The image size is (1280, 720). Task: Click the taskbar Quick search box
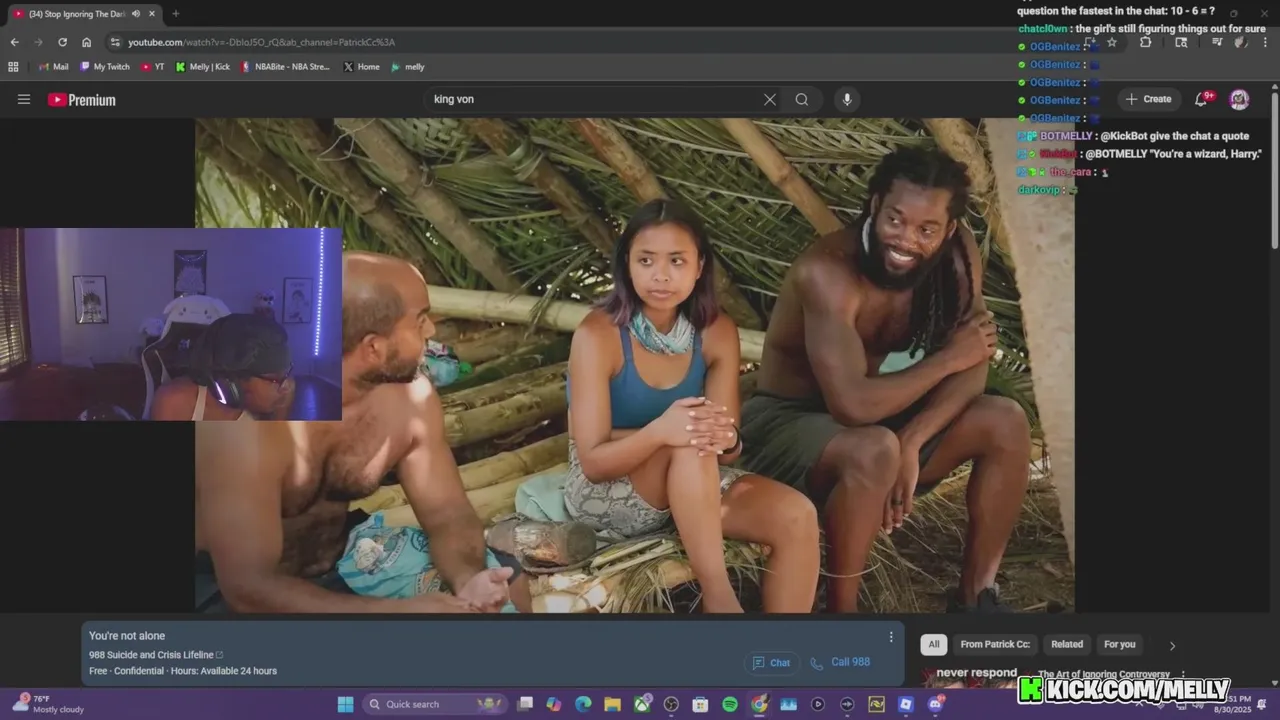pyautogui.click(x=433, y=704)
